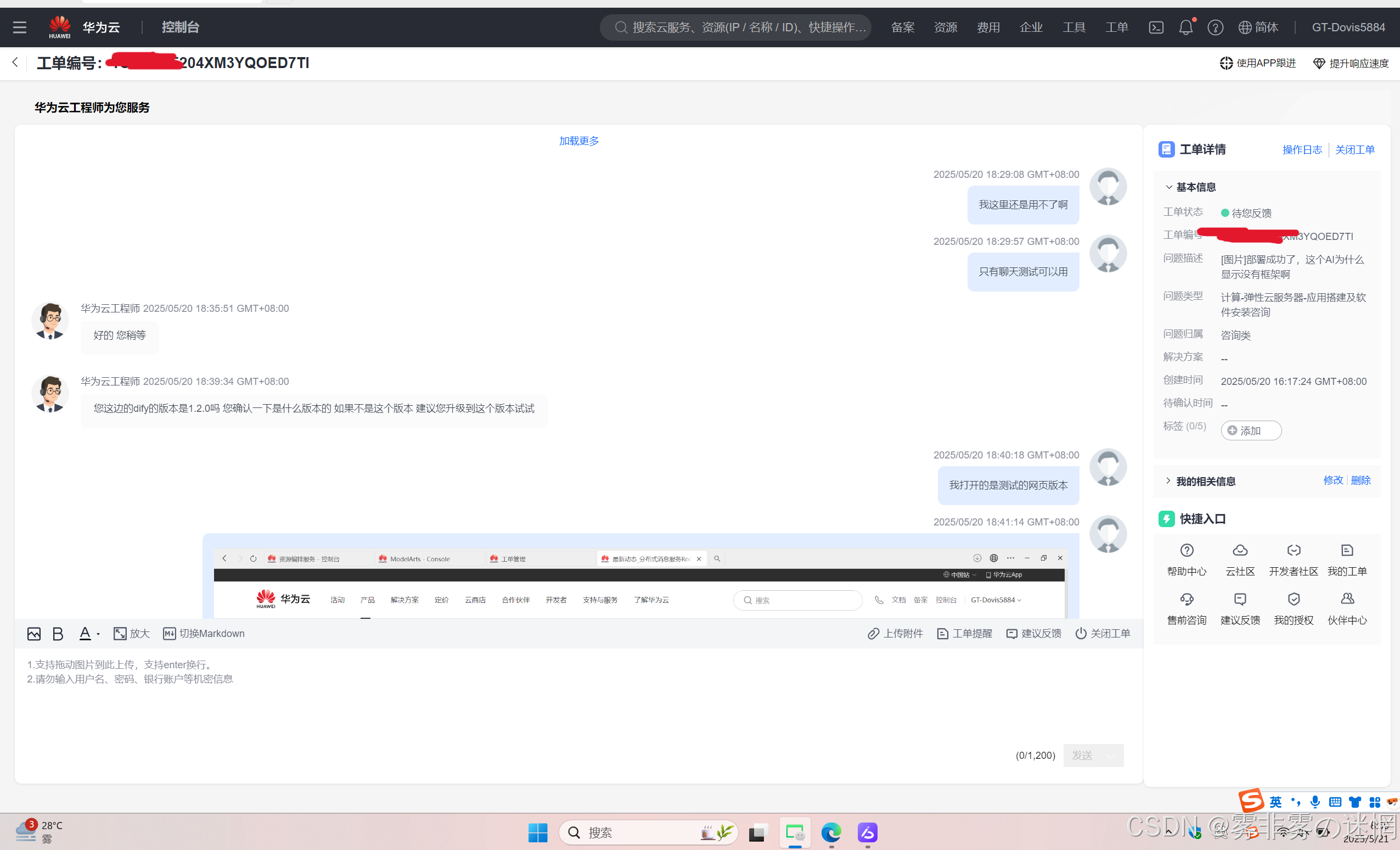
Task: Open the send button dropdown arrow
Action: (1110, 756)
